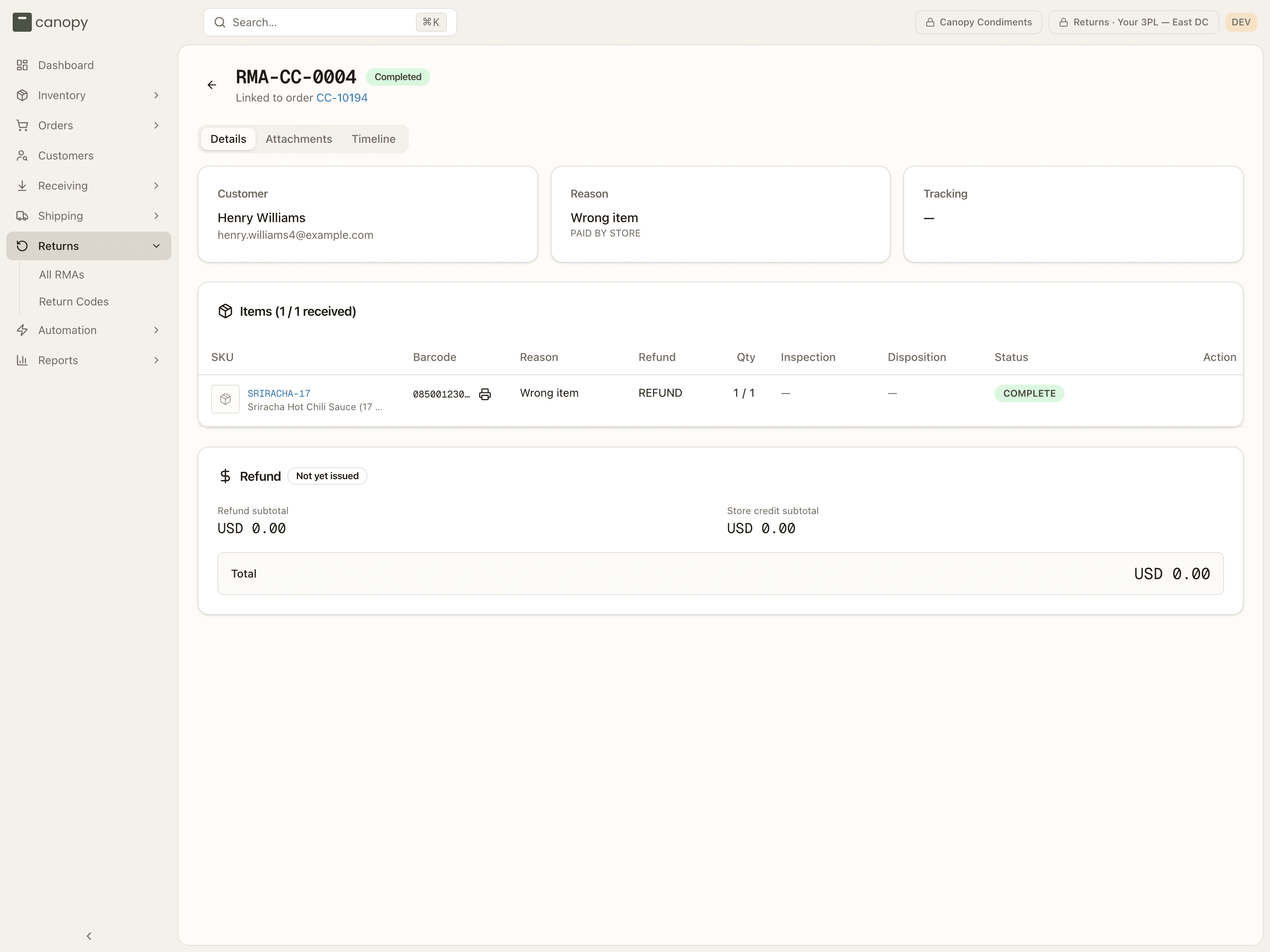Click the SRIRACHA-17 product thumbnail
Viewport: 1270px width, 952px height.
[225, 399]
